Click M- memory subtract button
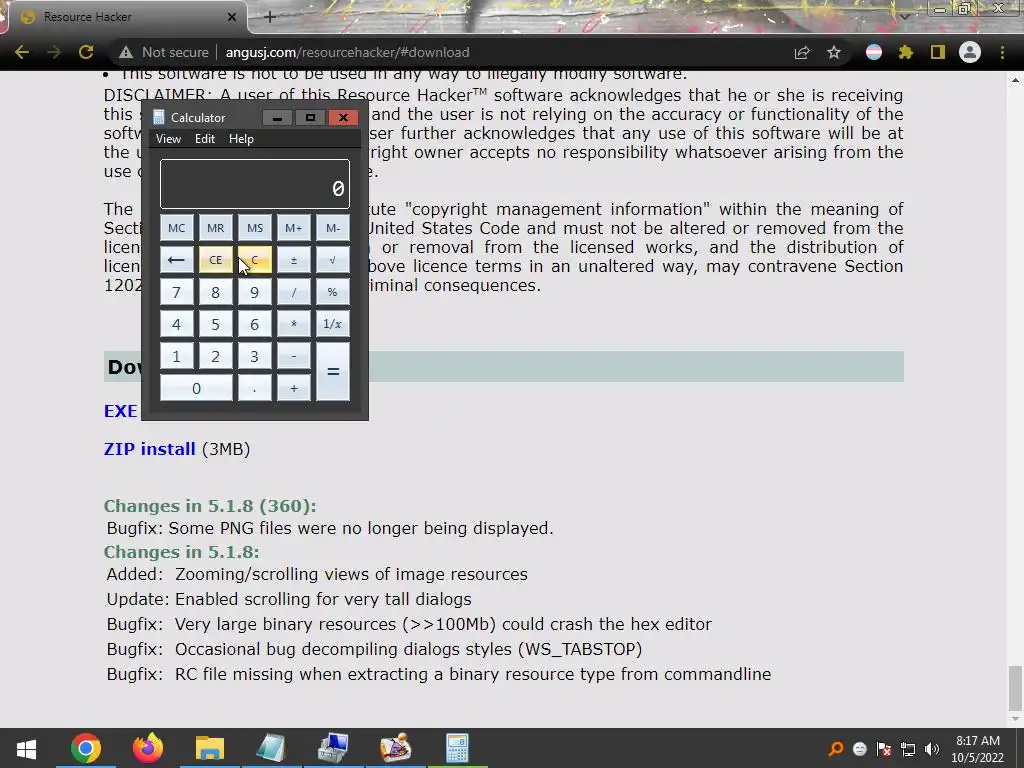 click(x=333, y=228)
